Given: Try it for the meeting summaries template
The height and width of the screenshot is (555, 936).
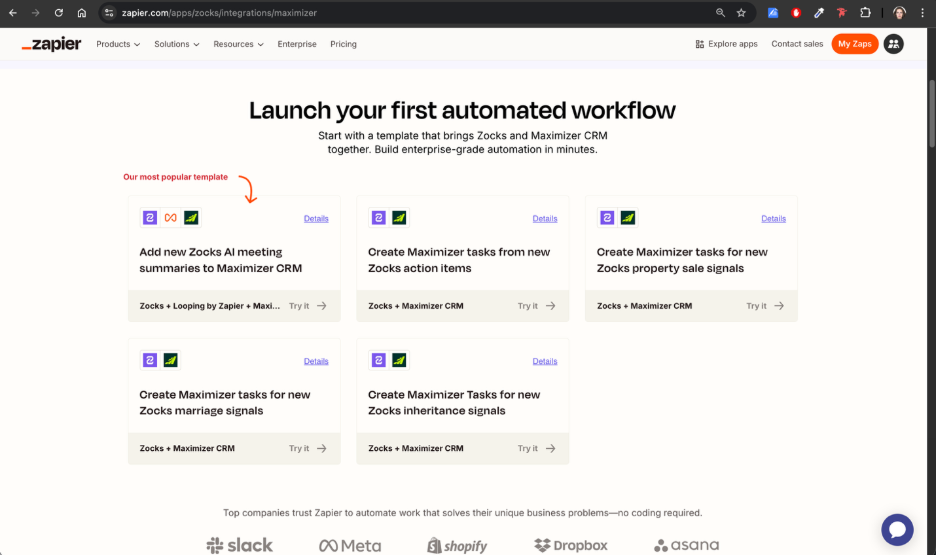Looking at the screenshot, I should coord(307,306).
